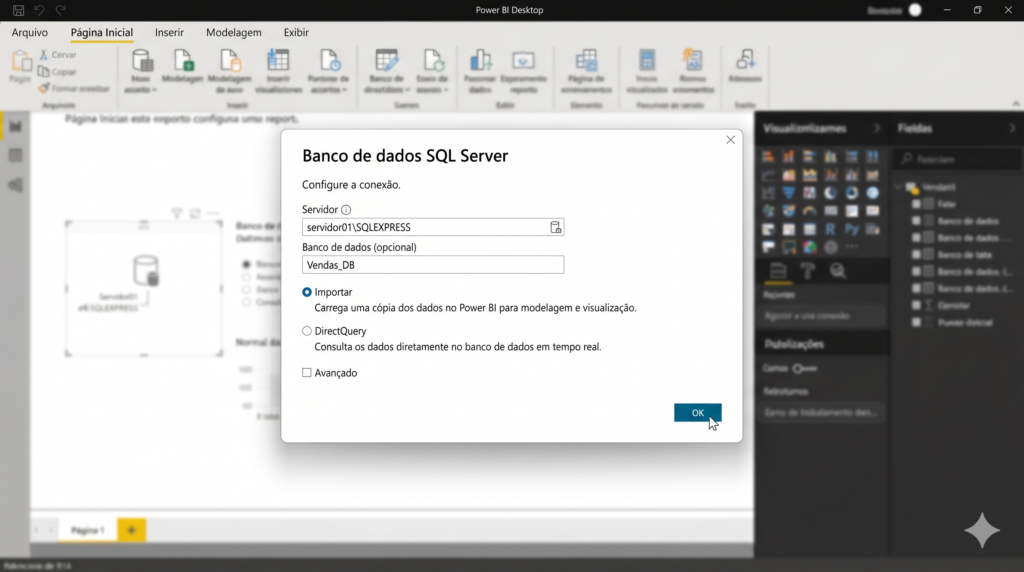Select the funnel chart visual icon

click(789, 193)
